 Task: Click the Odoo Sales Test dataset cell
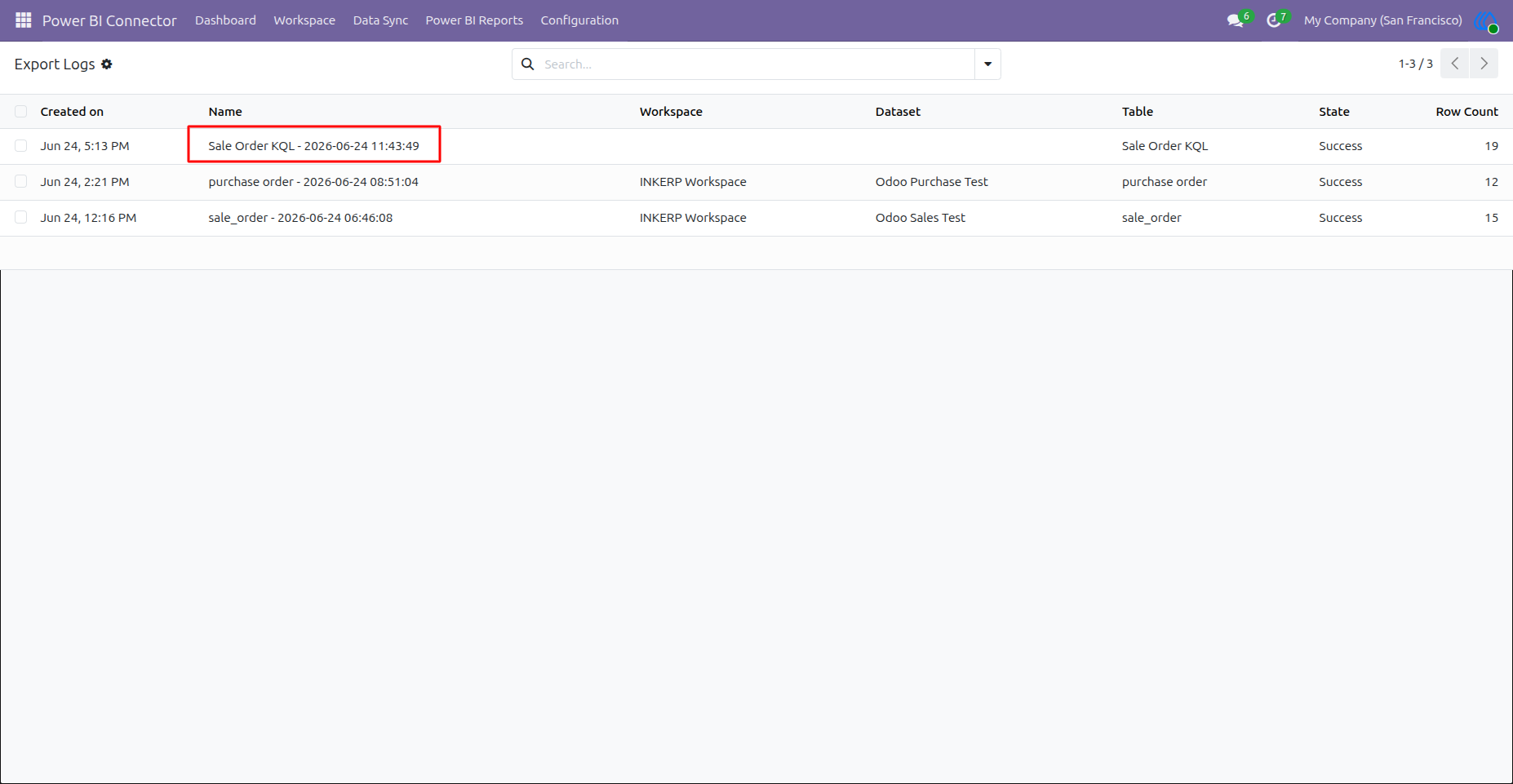tap(920, 218)
